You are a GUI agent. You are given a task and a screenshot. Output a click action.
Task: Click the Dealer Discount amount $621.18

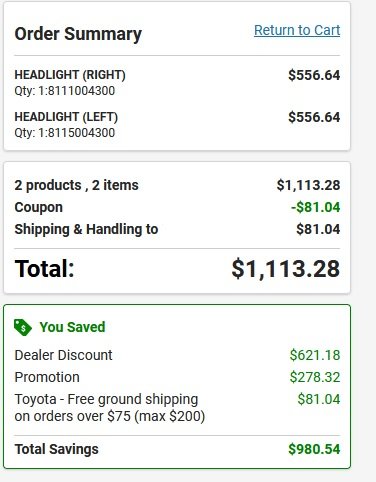click(x=315, y=355)
